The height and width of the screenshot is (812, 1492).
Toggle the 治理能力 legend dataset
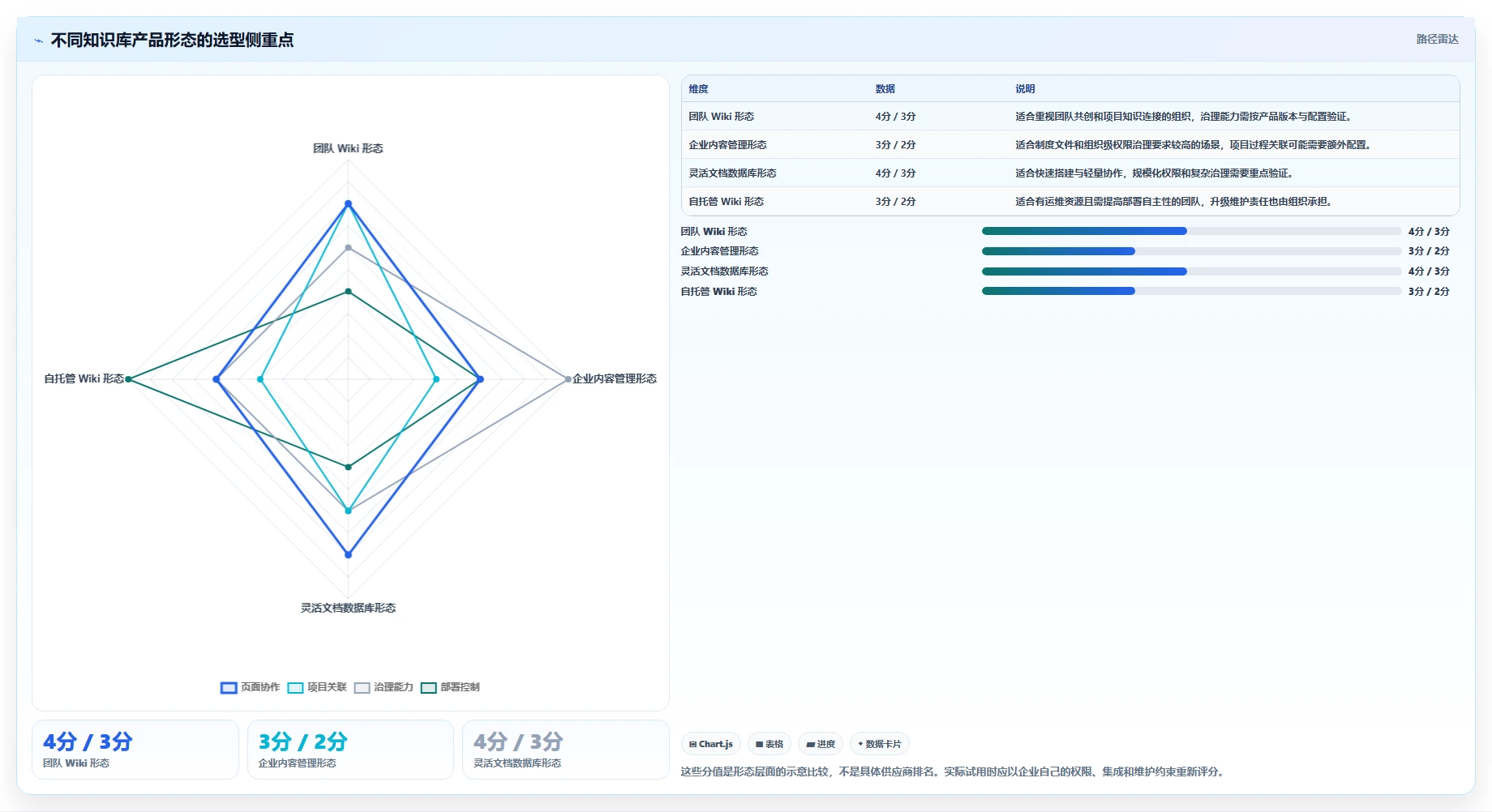point(384,687)
